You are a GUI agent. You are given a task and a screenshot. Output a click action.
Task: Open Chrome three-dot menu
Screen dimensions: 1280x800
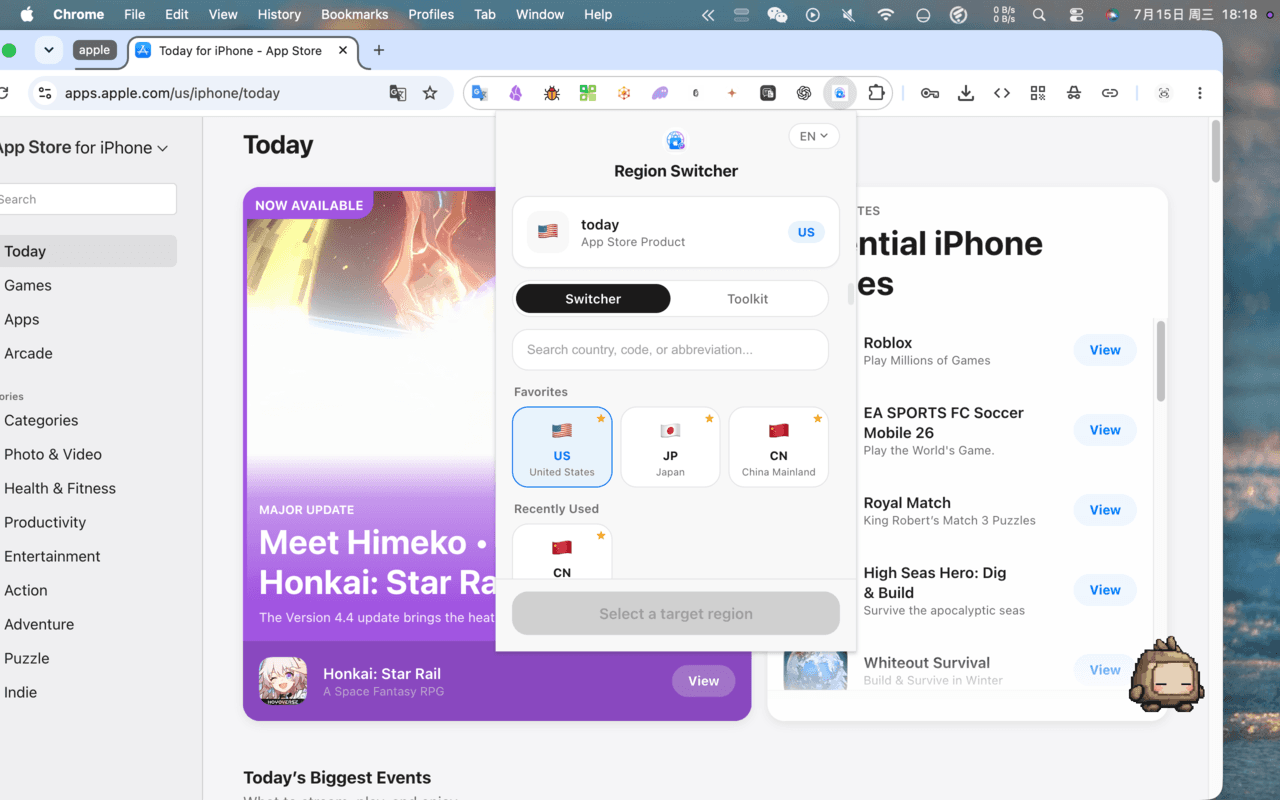click(1200, 93)
